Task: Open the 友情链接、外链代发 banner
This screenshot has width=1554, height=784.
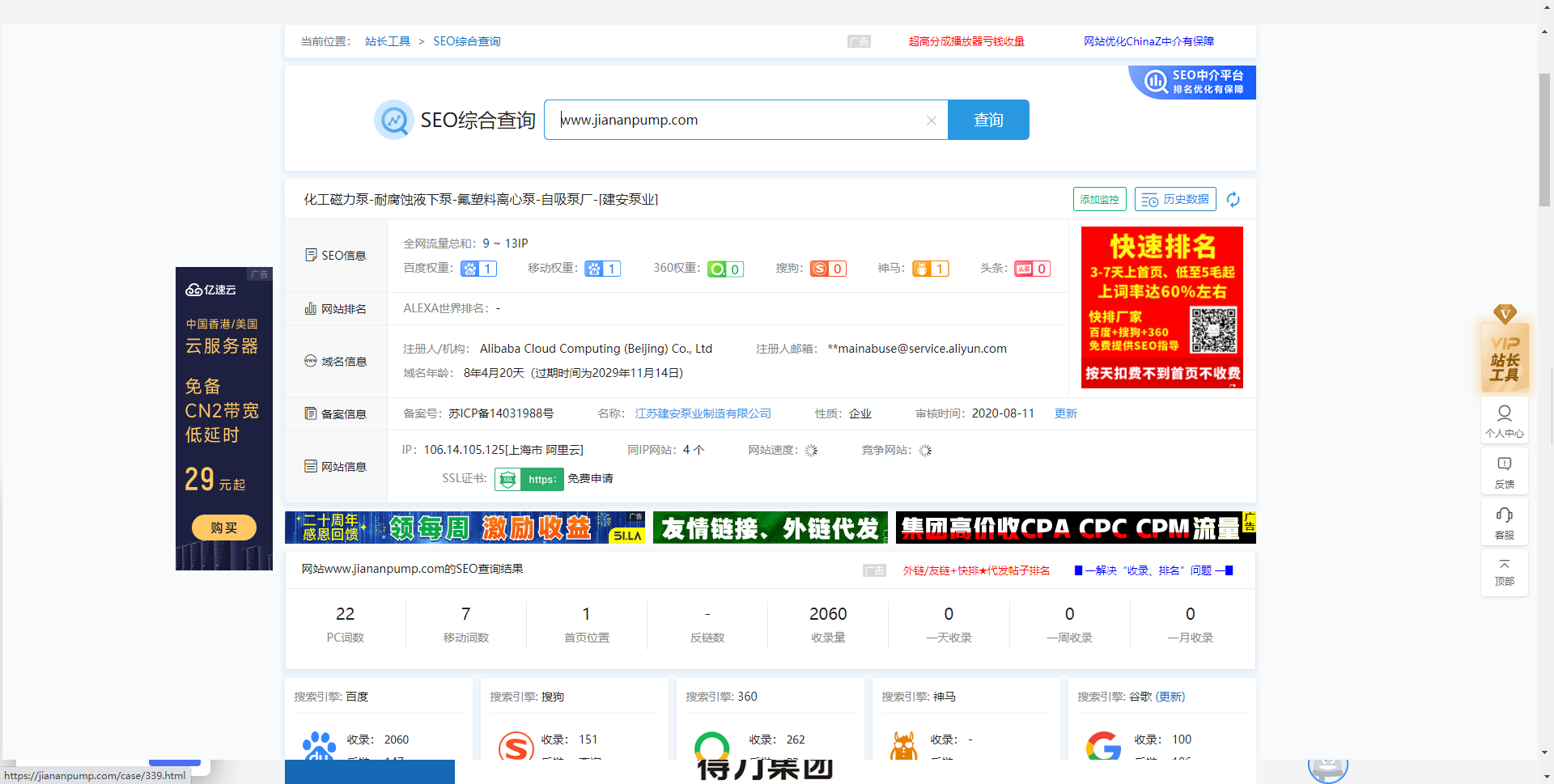Action: click(770, 528)
